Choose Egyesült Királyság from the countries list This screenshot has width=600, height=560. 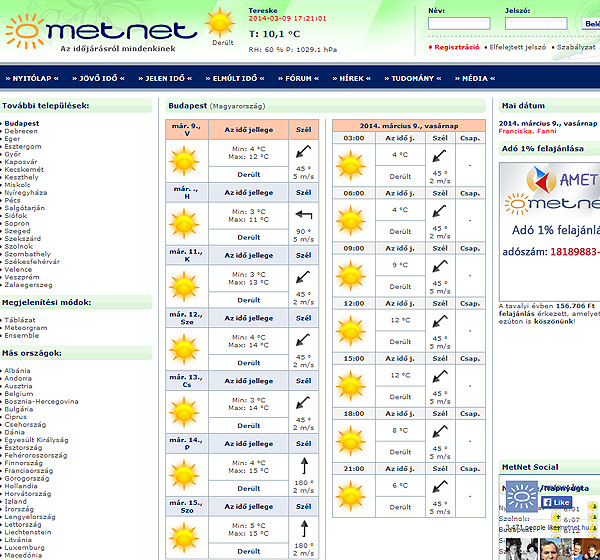(36, 440)
